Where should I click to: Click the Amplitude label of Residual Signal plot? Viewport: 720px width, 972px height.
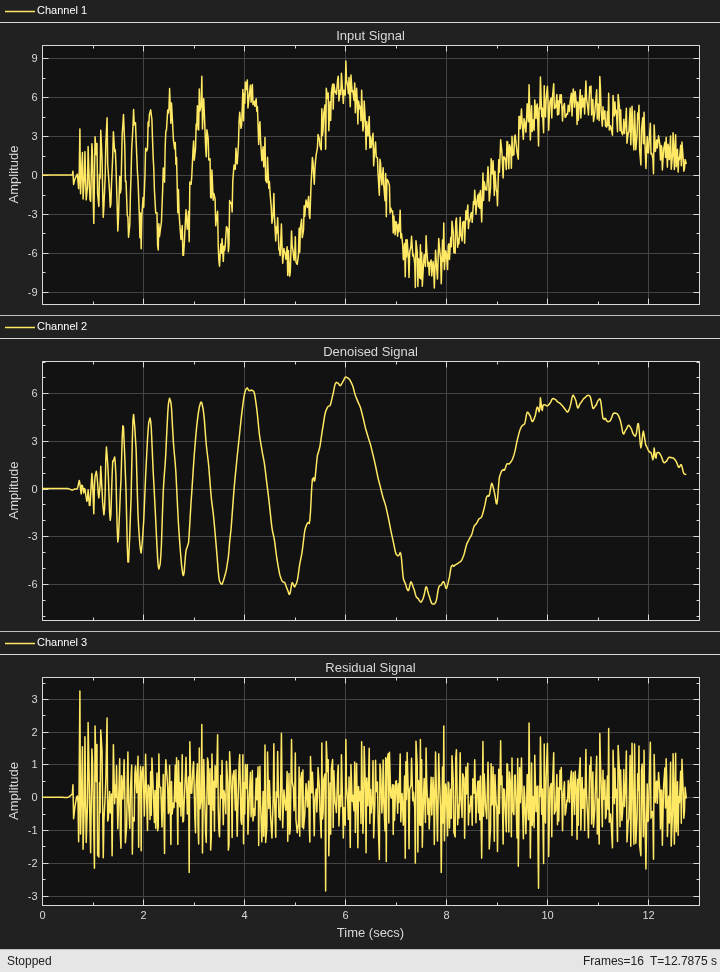click(14, 791)
